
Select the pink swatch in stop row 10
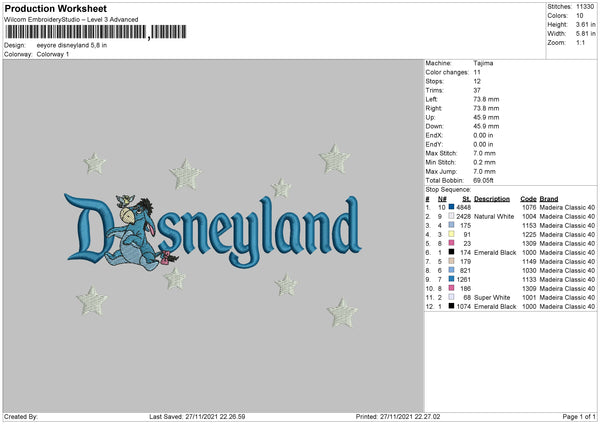click(x=451, y=288)
